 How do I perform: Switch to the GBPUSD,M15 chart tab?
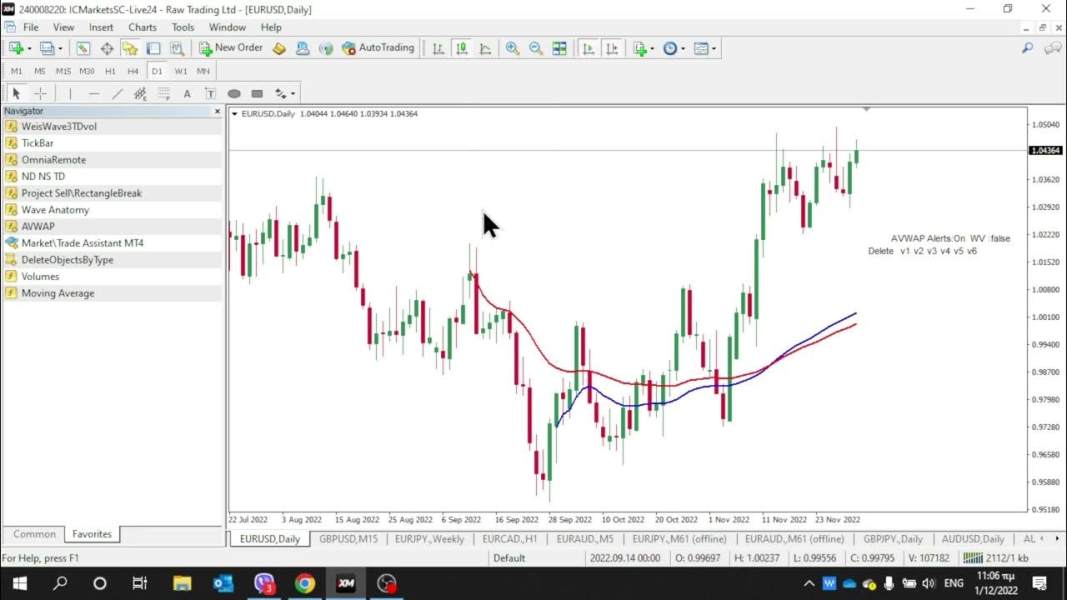click(348, 539)
